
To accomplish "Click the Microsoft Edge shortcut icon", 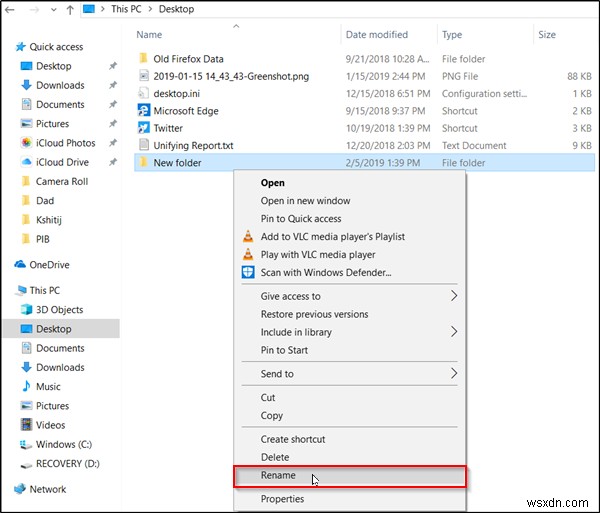I will [x=143, y=111].
